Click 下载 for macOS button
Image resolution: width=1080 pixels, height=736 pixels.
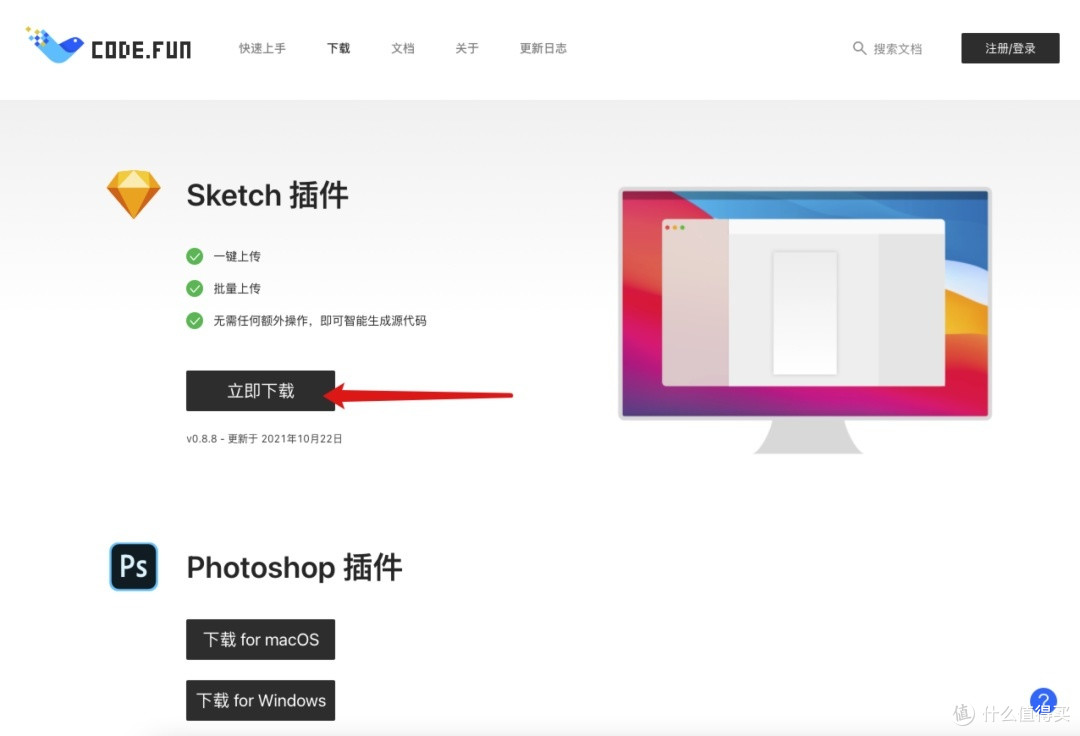(x=260, y=640)
